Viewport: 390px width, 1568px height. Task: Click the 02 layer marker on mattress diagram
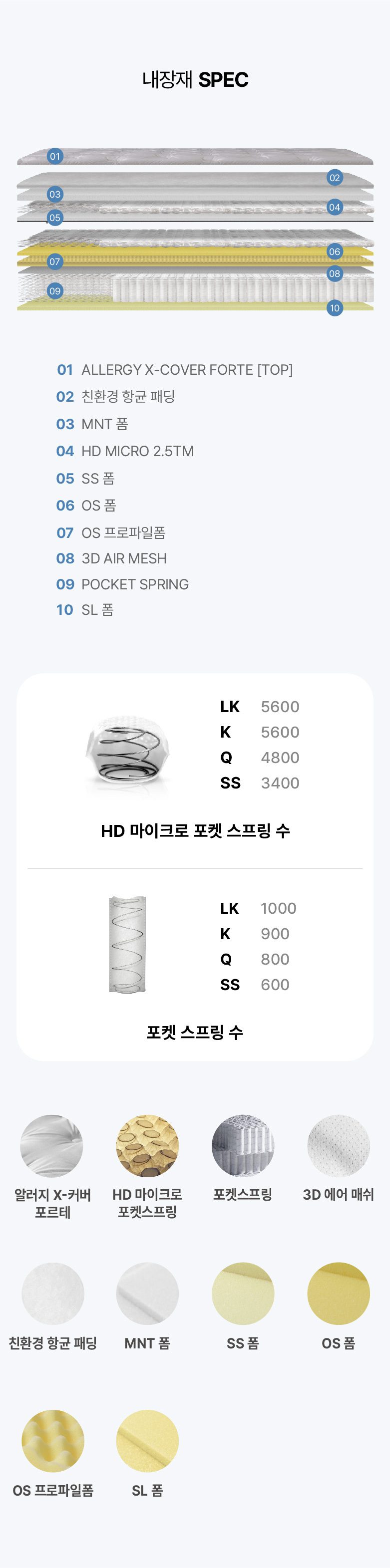335,178
